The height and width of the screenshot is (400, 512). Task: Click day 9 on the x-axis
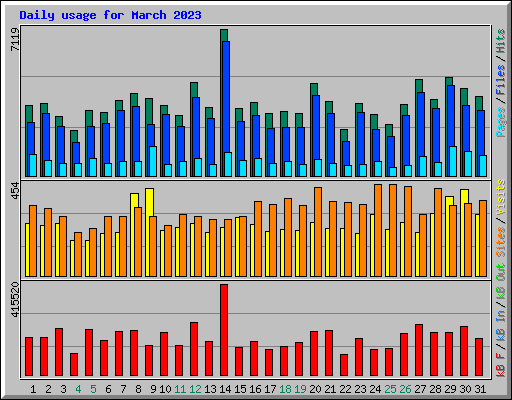(x=153, y=389)
